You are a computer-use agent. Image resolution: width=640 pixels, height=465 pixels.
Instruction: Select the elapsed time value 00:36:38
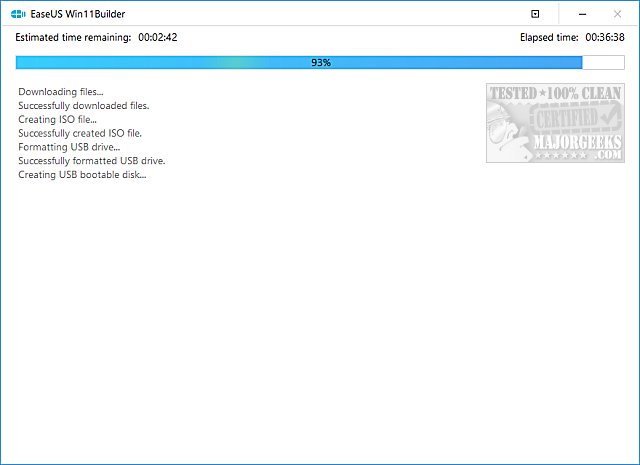click(605, 38)
